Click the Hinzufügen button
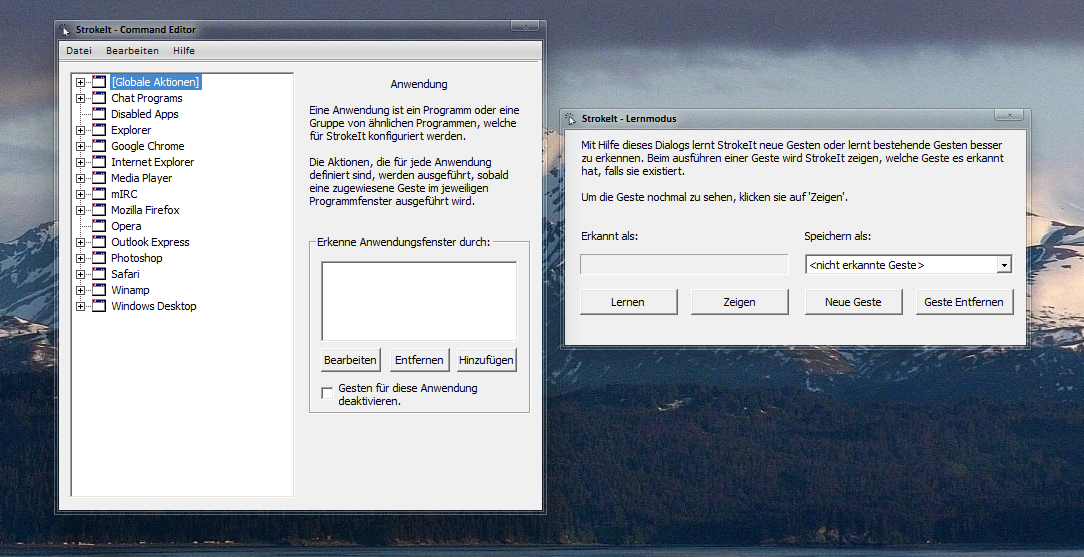This screenshot has height=557, width=1084. pos(487,360)
